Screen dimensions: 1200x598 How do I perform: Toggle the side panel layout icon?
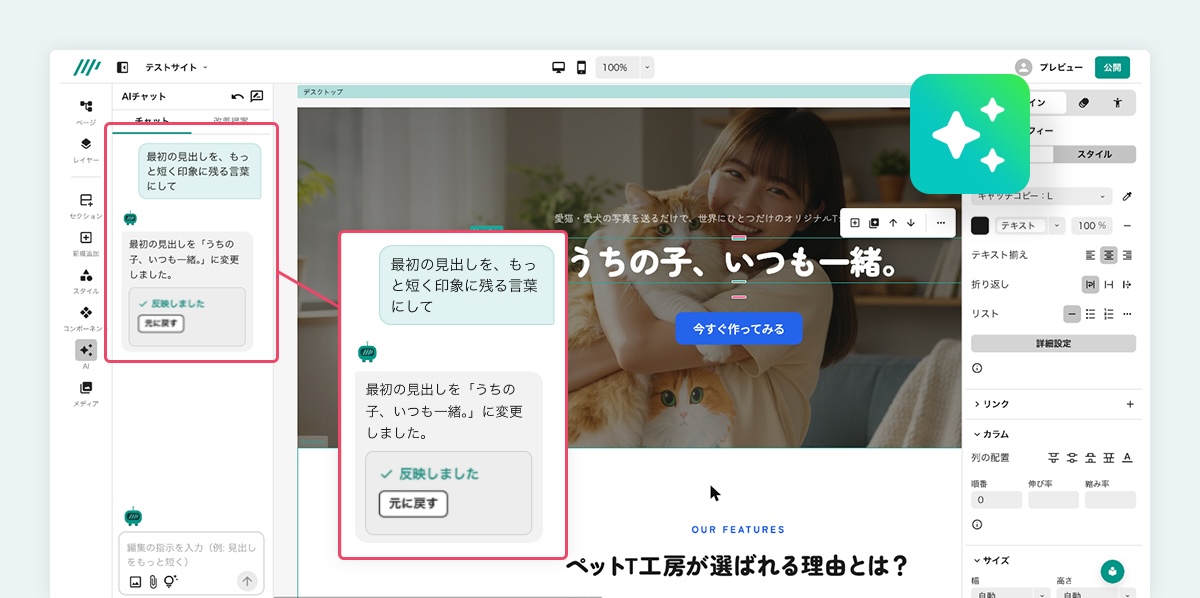tap(123, 67)
